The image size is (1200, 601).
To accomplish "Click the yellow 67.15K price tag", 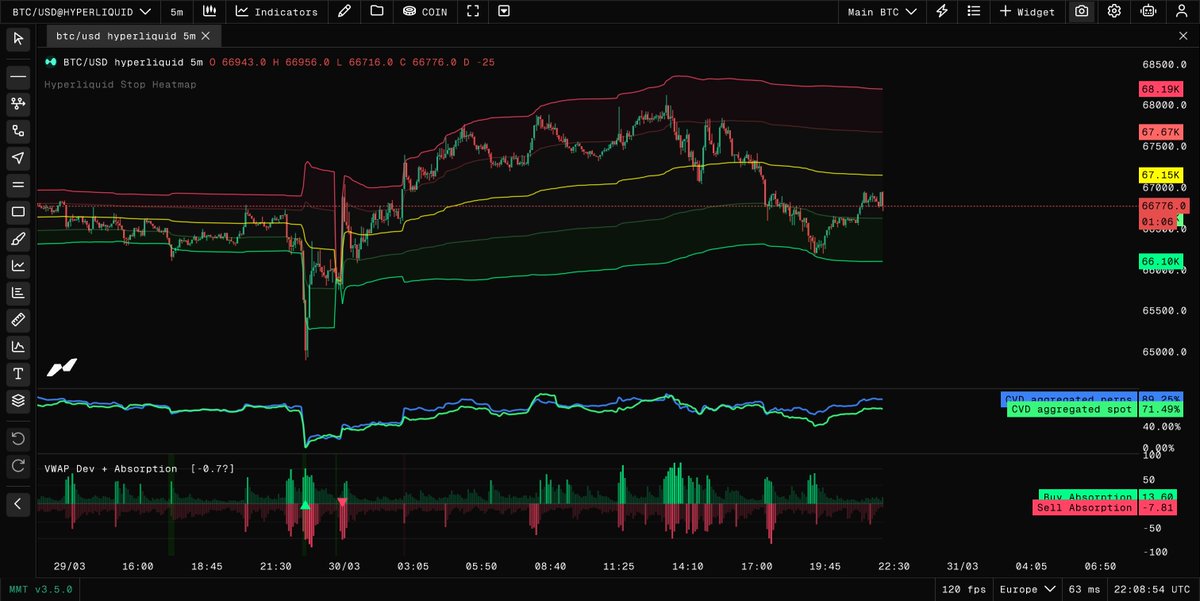I will 1162,175.
